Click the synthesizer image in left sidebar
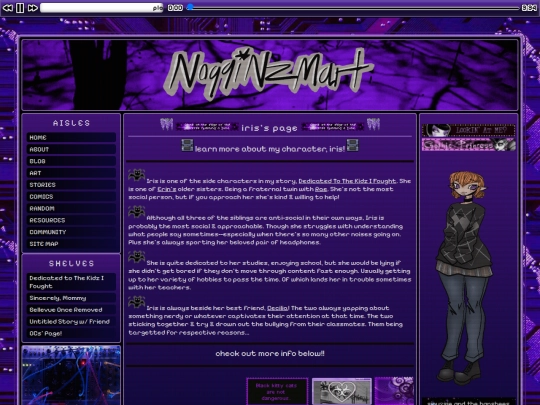The image size is (540, 405). click(x=71, y=375)
